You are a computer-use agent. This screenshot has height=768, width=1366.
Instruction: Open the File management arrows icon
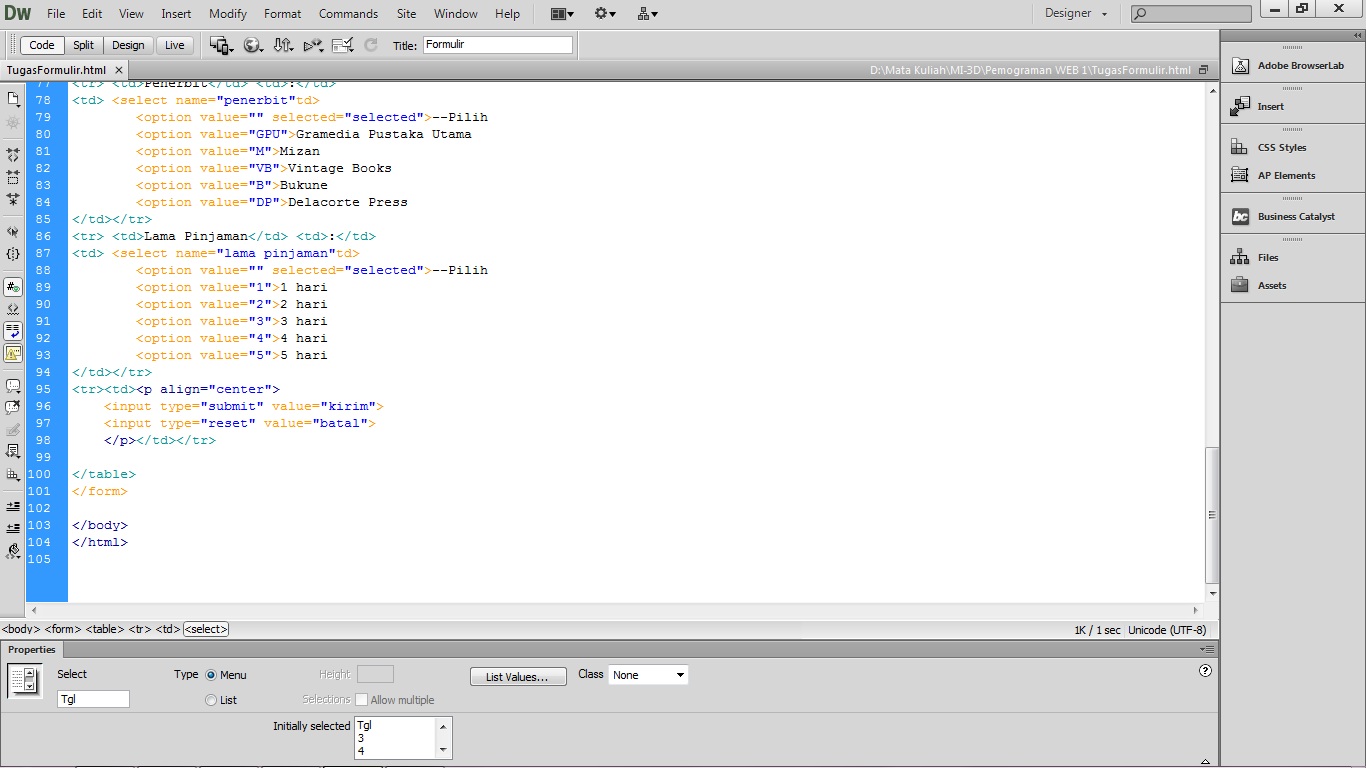[283, 45]
